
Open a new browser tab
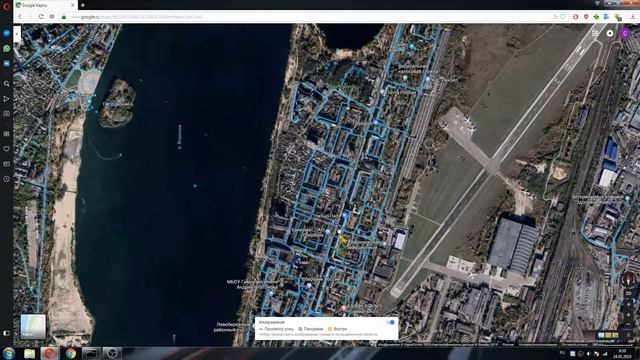coord(82,5)
